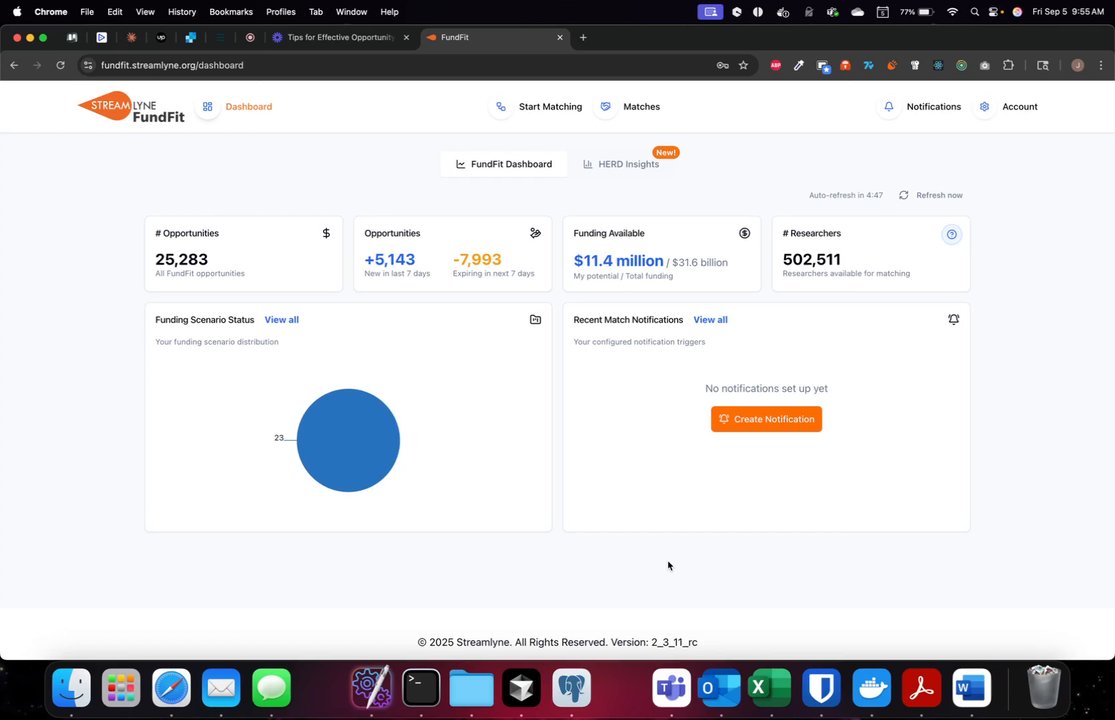Switch to HERD Insights tab
The width and height of the screenshot is (1115, 720).
(x=621, y=164)
